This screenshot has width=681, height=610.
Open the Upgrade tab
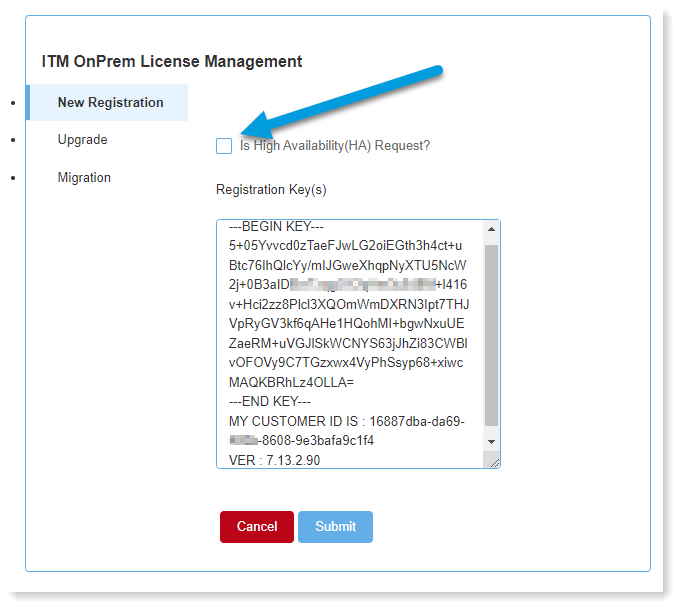[82, 140]
